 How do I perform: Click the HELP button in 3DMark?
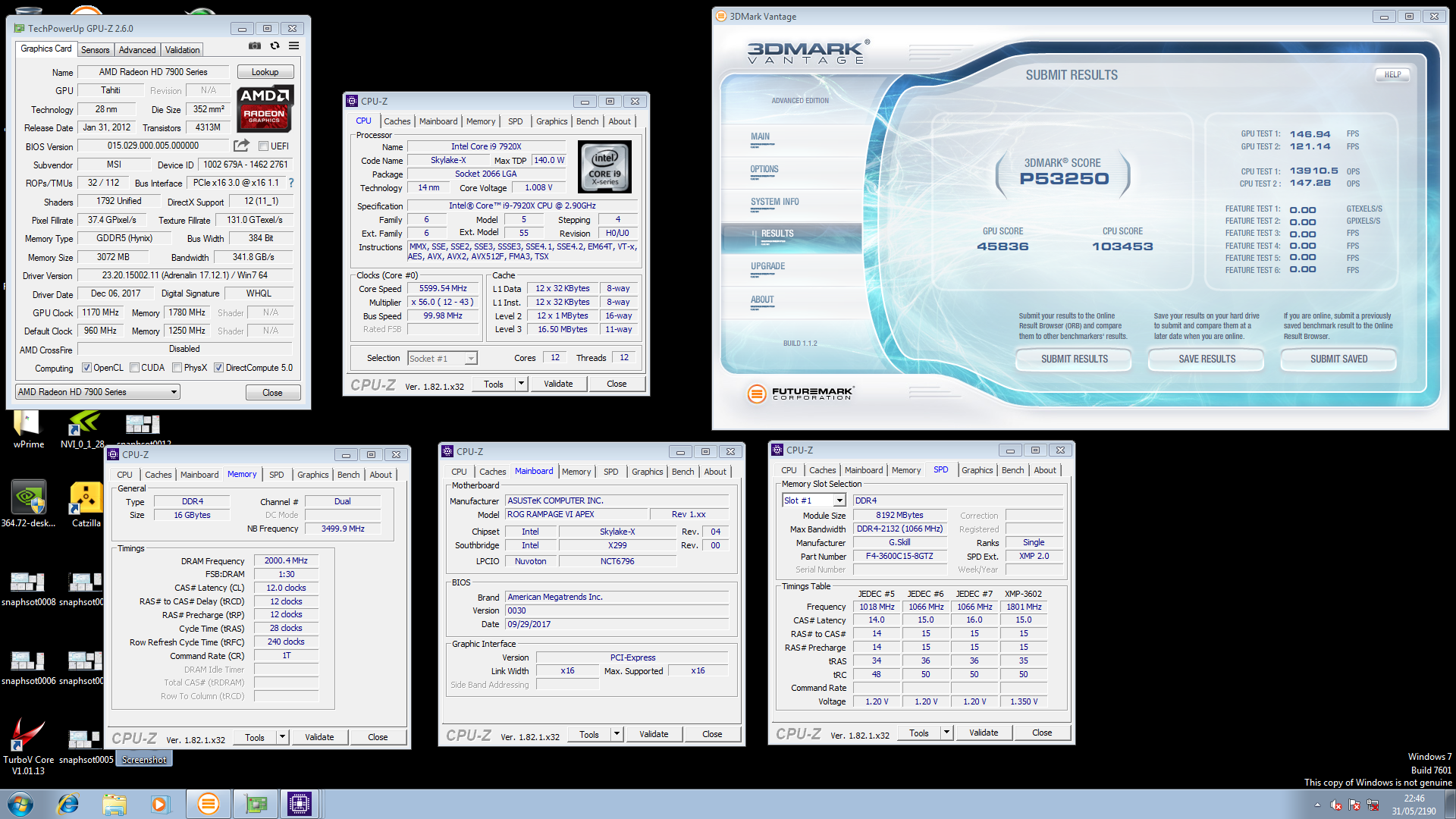1393,74
